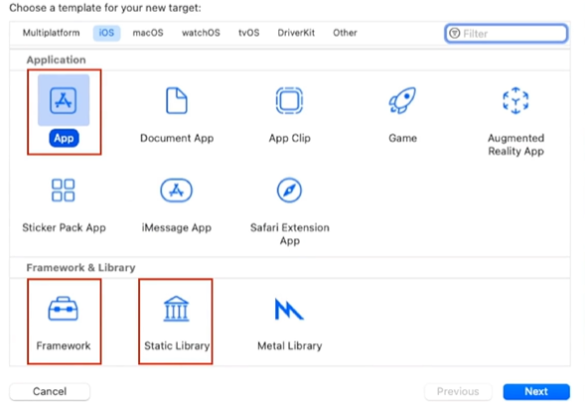Choose the Document App template icon
The image size is (585, 406).
point(176,100)
